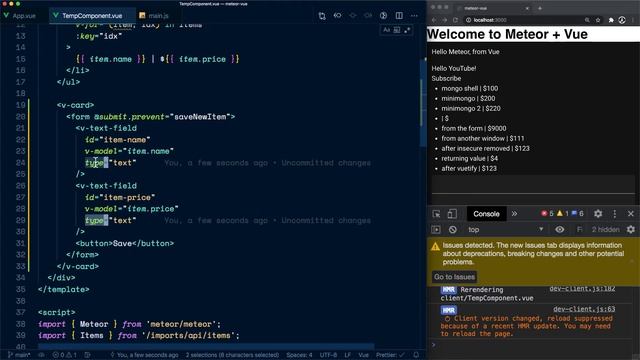
Task: Activate DevTools inspect element picker
Action: pyautogui.click(x=436, y=214)
